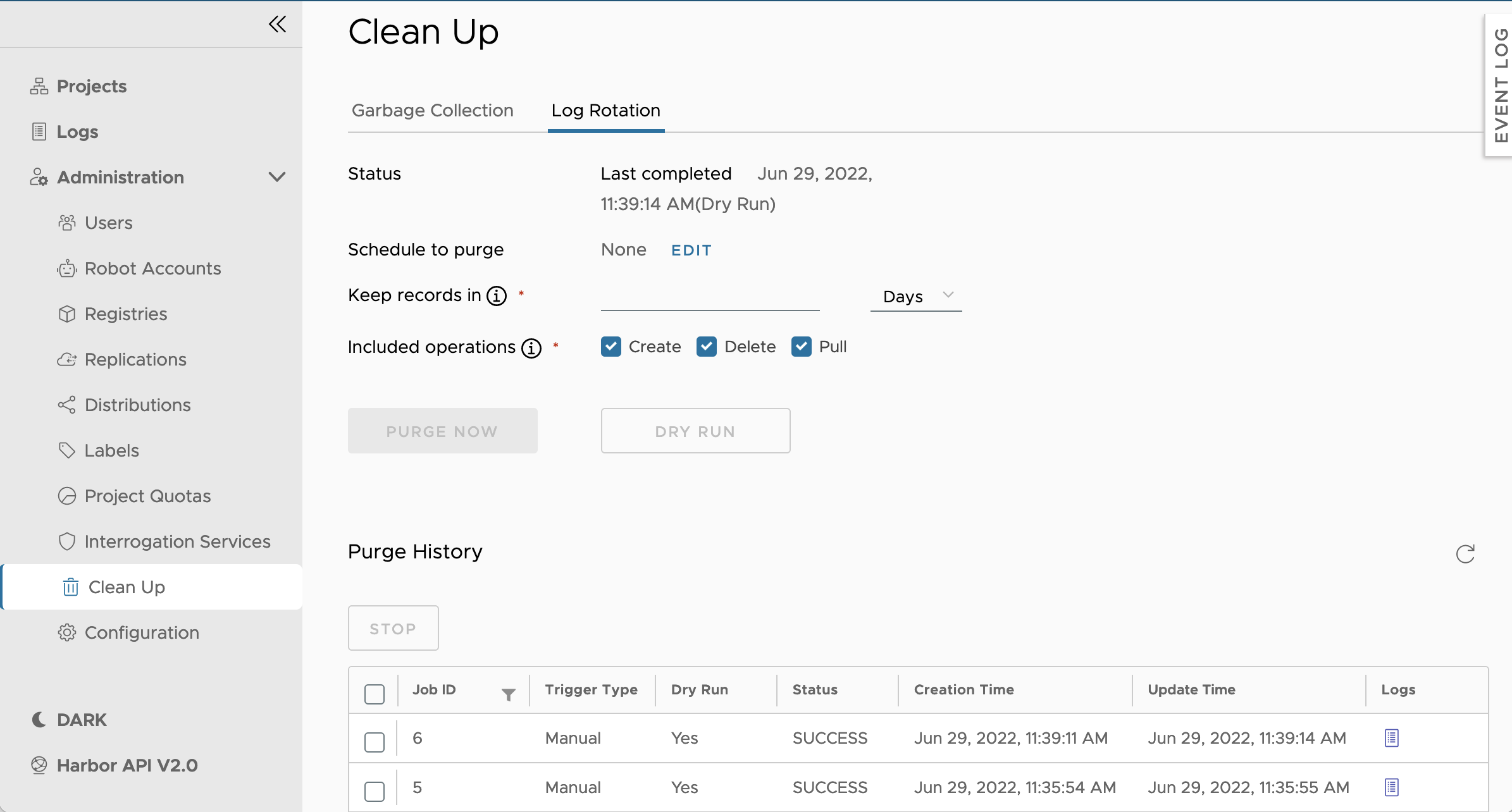Open the EVENT LOG side panel
This screenshot has width=1512, height=812.
(x=1499, y=85)
